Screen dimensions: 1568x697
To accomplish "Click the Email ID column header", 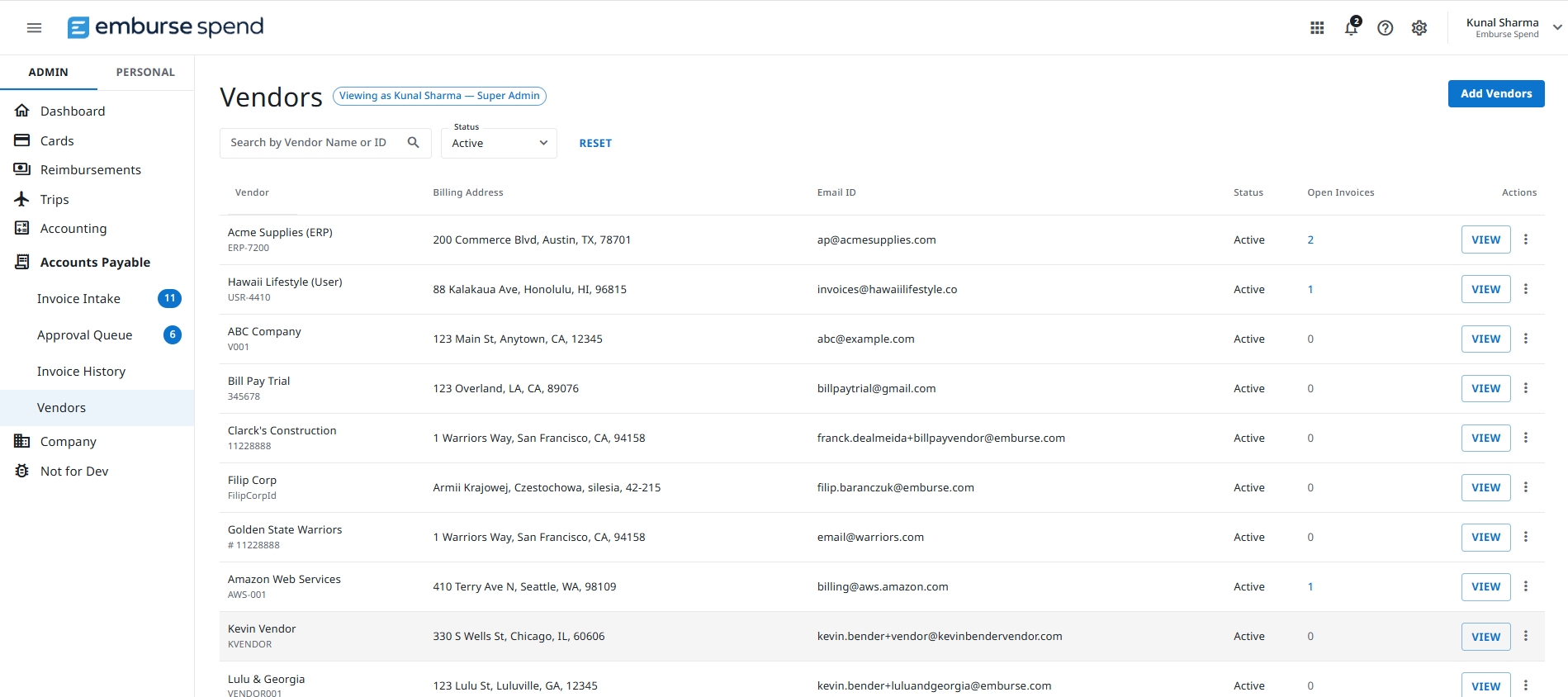I will coord(836,192).
